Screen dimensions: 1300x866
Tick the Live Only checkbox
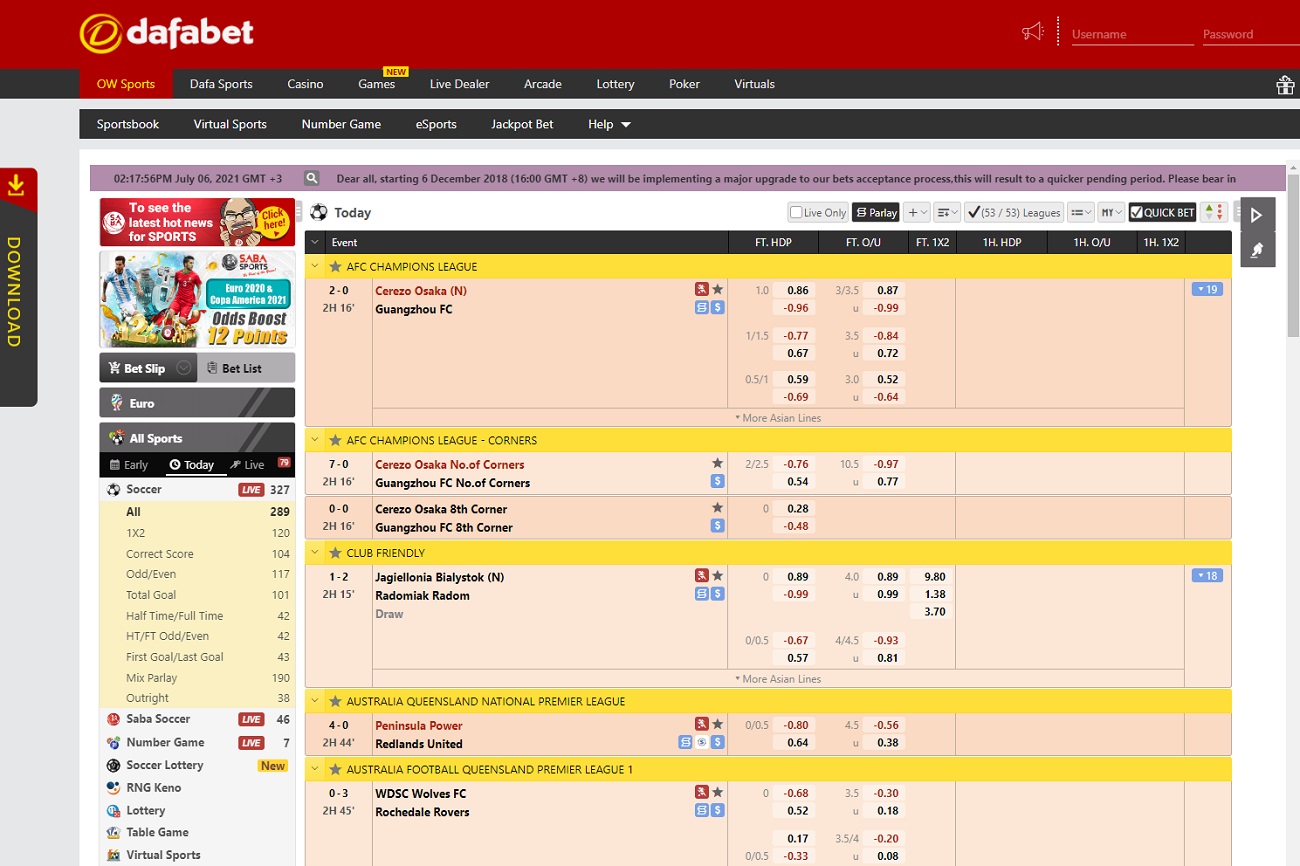pos(796,212)
